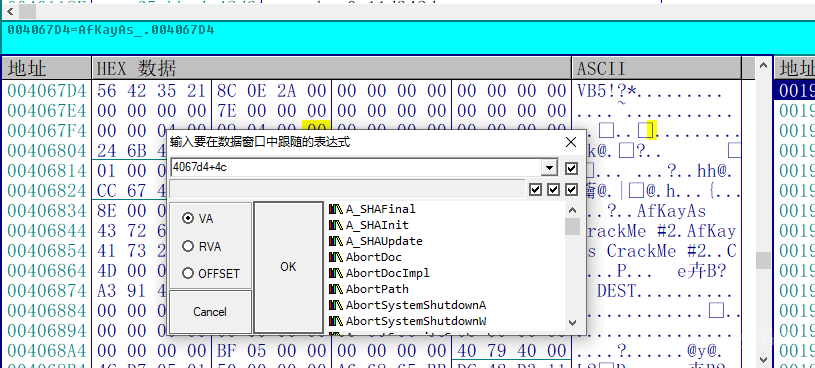This screenshot has width=815, height=368.
Task: Cancel the follow expression dialog
Action: point(210,312)
